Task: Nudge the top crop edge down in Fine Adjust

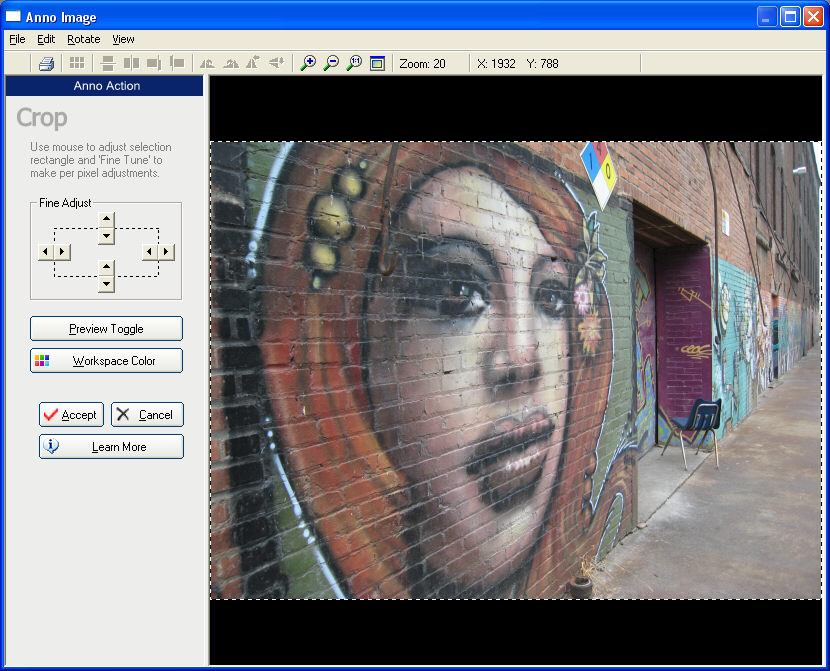Action: tap(106, 236)
